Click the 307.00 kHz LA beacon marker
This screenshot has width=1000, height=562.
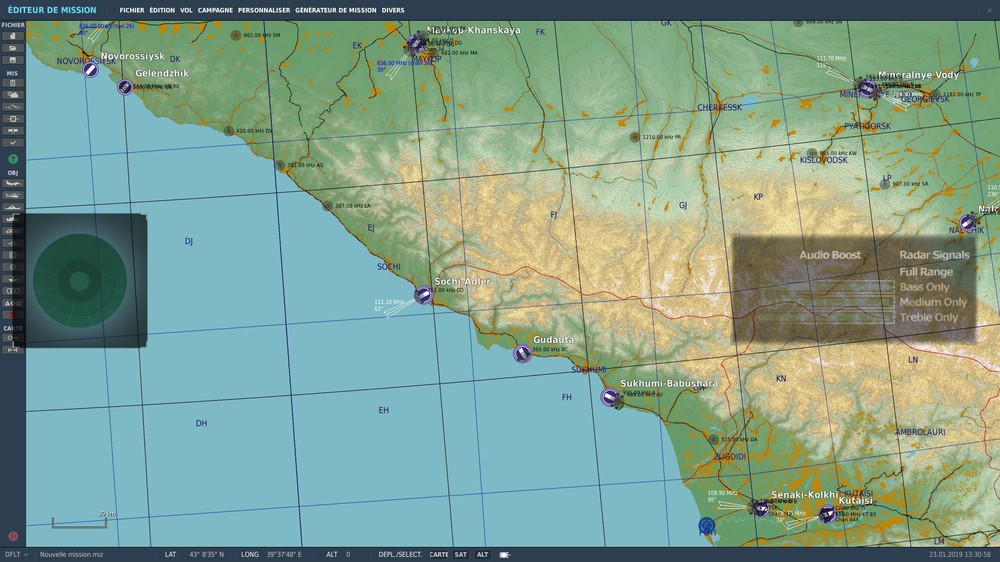[327, 206]
